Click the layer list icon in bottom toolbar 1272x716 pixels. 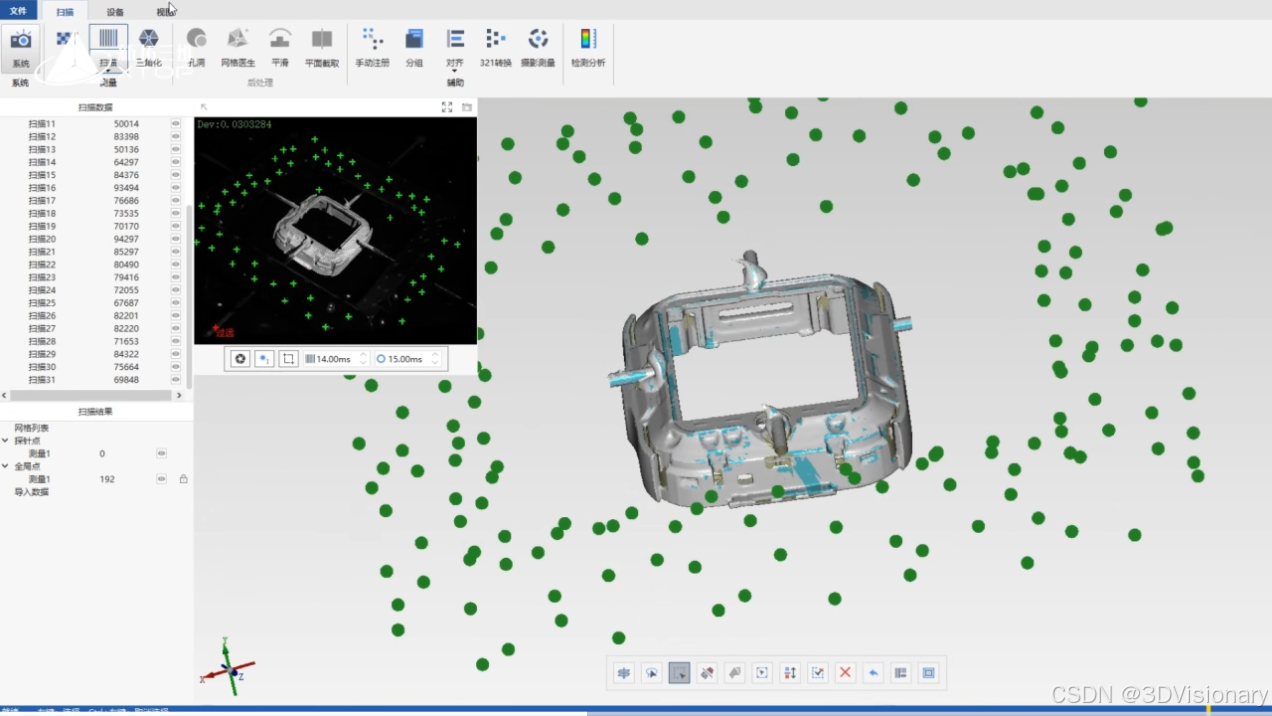[900, 673]
